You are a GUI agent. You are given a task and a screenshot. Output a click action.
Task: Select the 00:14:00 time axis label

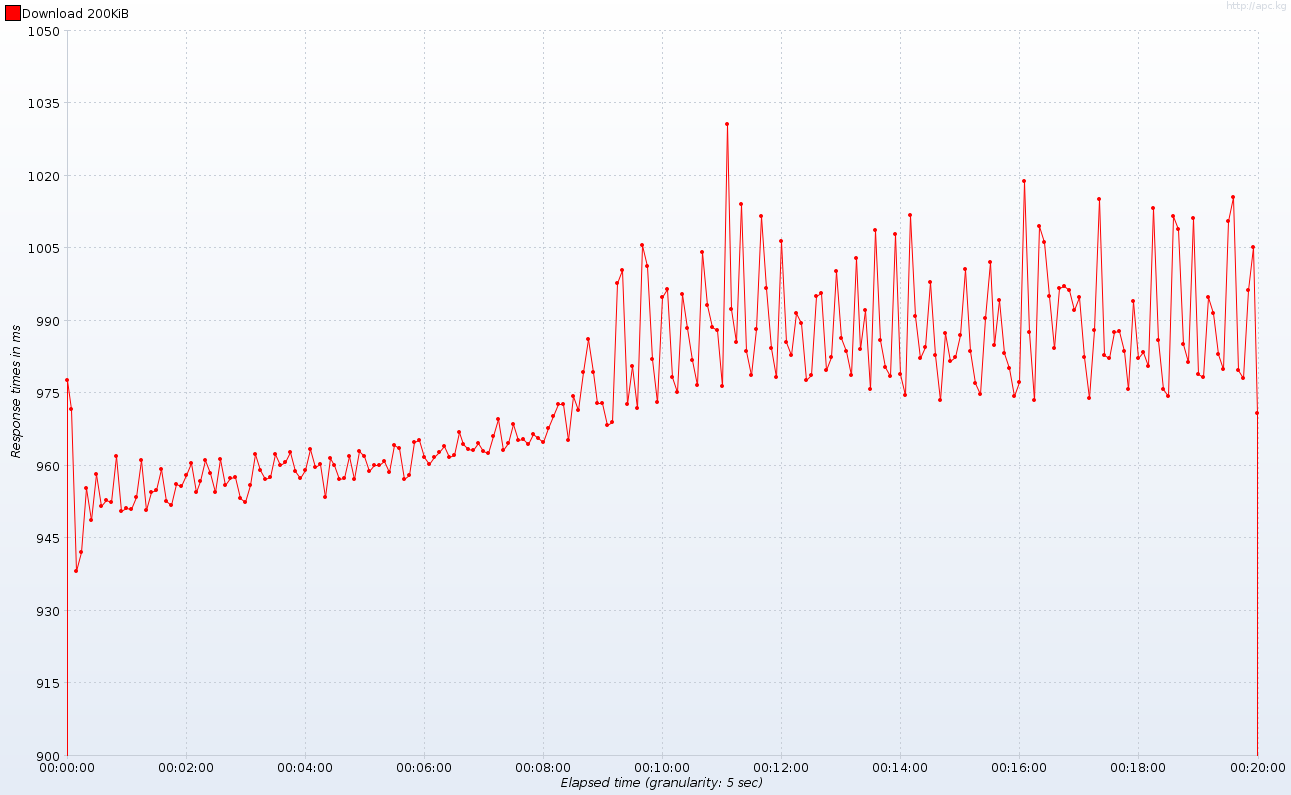tap(900, 768)
